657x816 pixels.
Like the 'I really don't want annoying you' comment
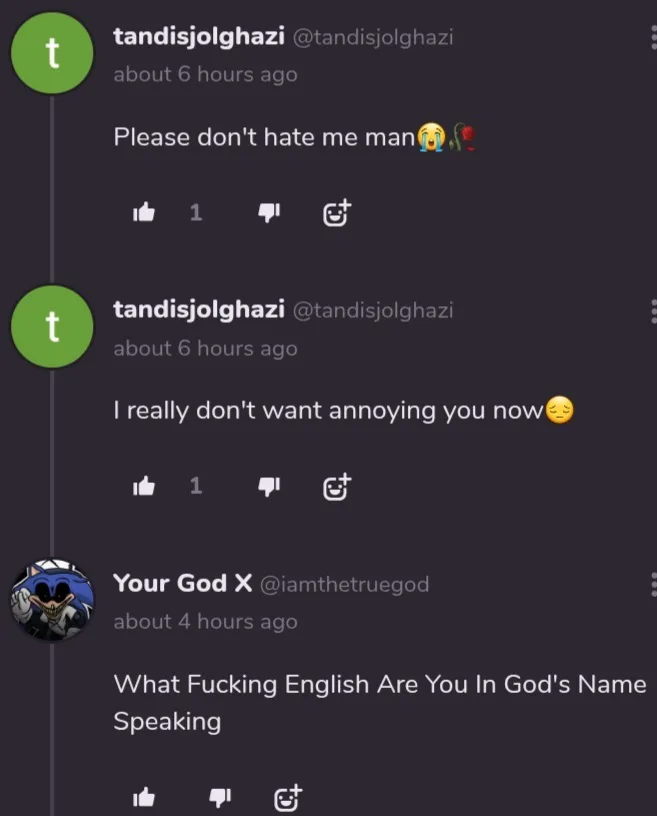click(x=144, y=486)
